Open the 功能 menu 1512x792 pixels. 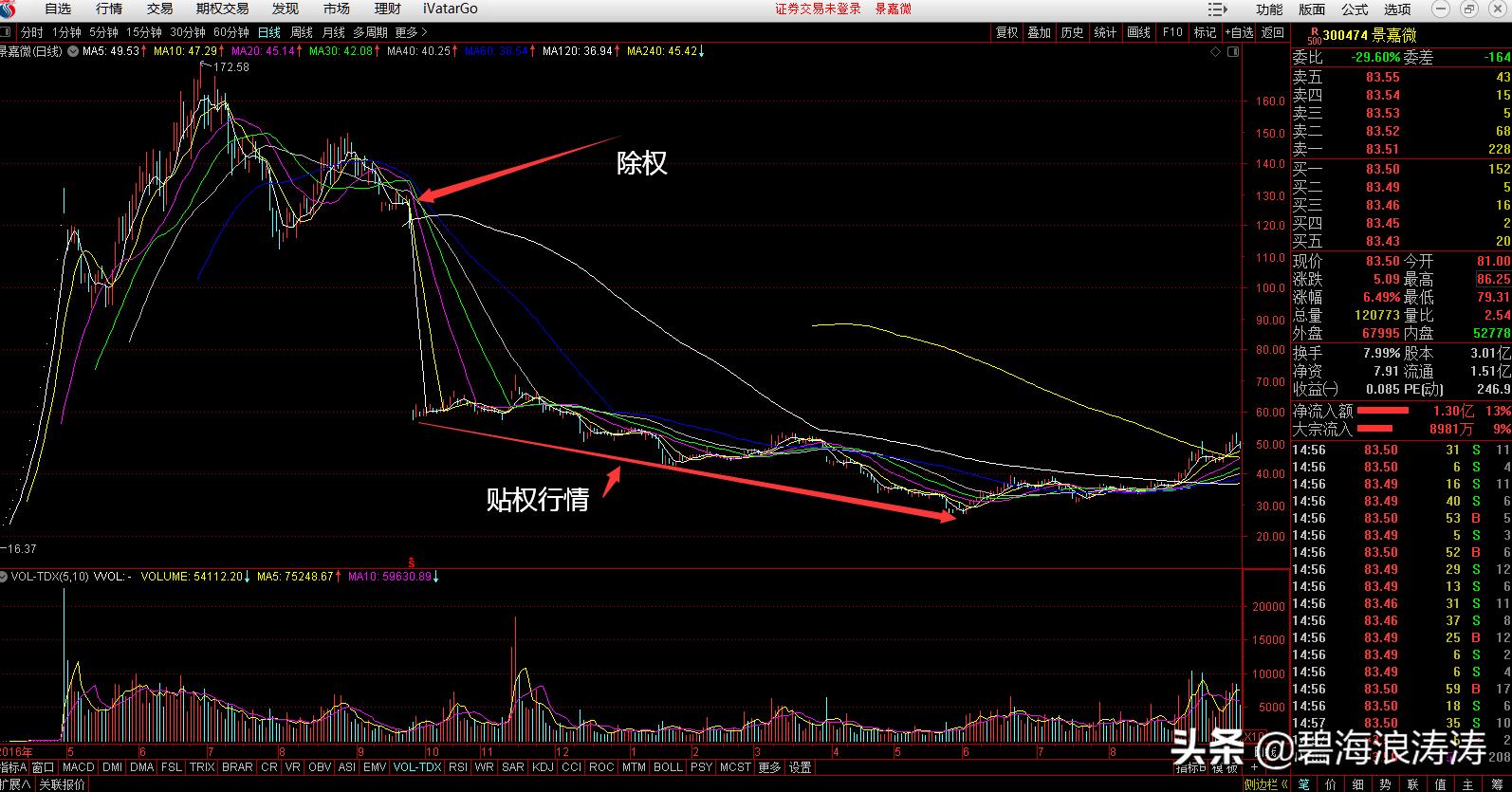pos(1269,9)
